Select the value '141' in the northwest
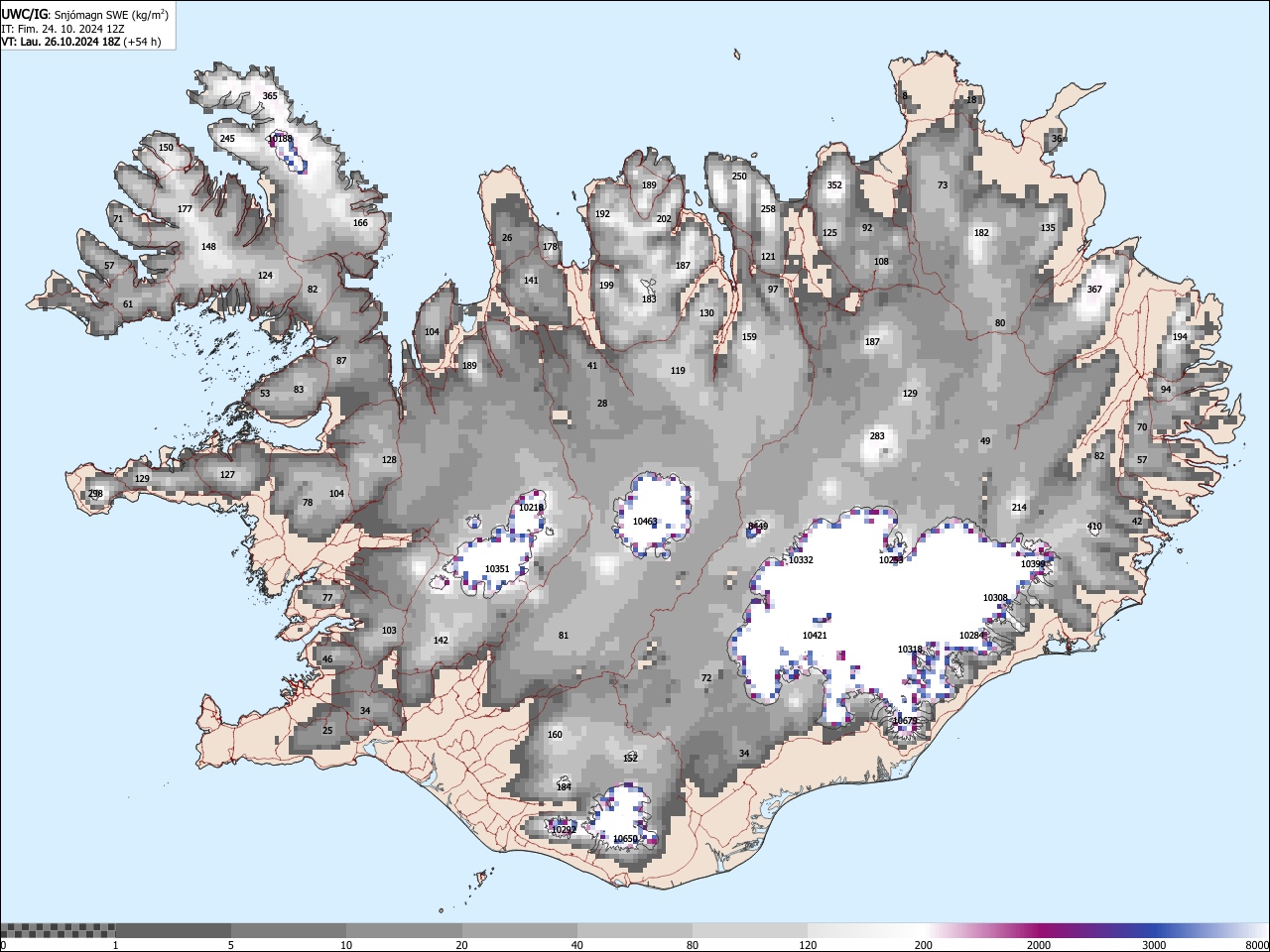 pyautogui.click(x=531, y=281)
